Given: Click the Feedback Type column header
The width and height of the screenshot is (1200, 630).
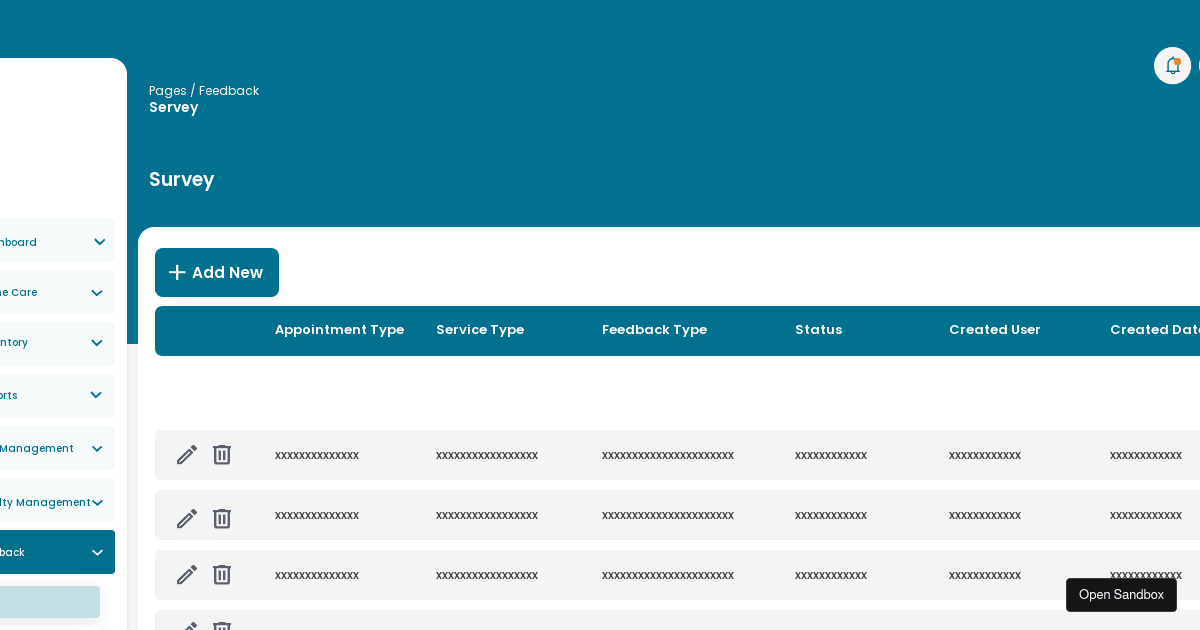Looking at the screenshot, I should (x=654, y=330).
